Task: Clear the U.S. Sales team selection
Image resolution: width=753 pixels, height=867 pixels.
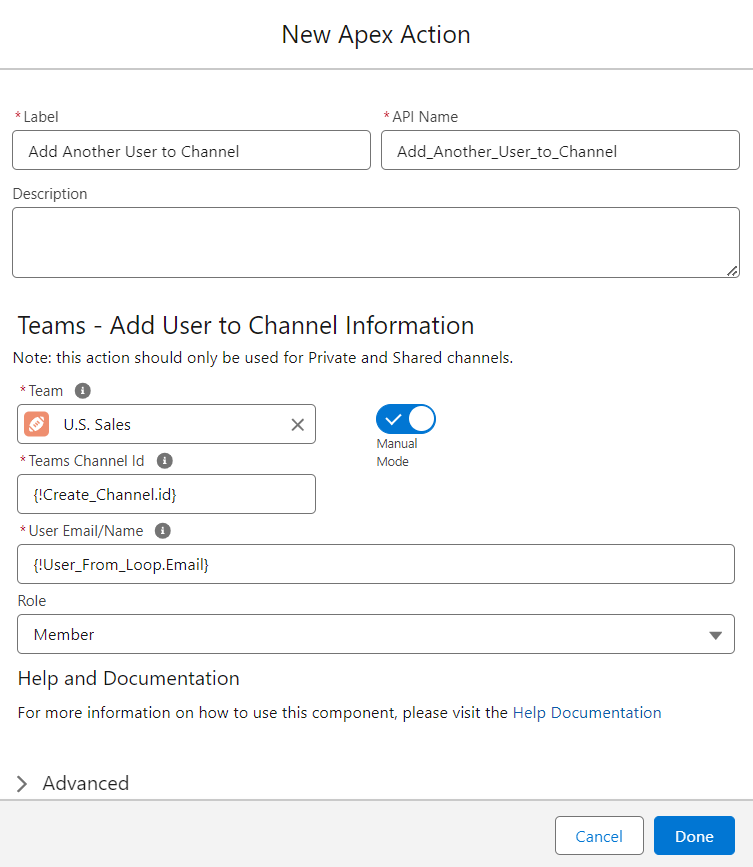Action: pyautogui.click(x=297, y=425)
